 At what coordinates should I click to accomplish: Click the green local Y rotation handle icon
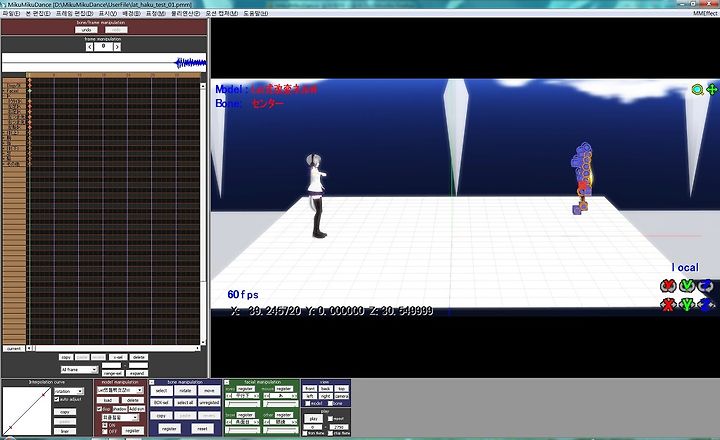pos(687,286)
